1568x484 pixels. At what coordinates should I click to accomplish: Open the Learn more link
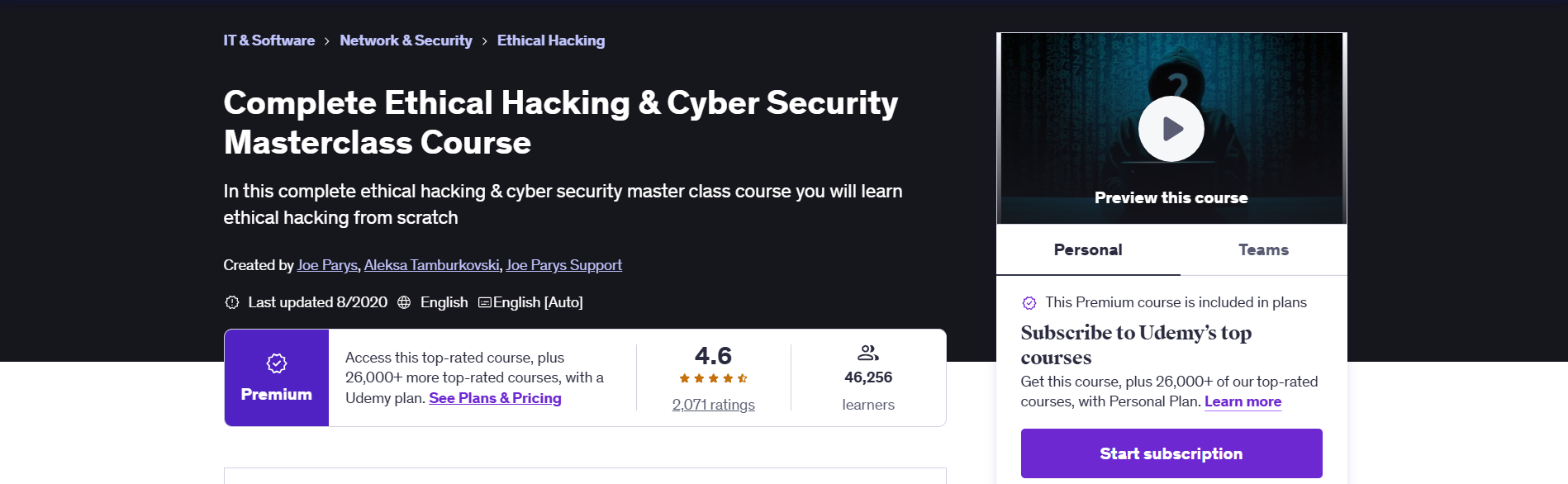1243,401
